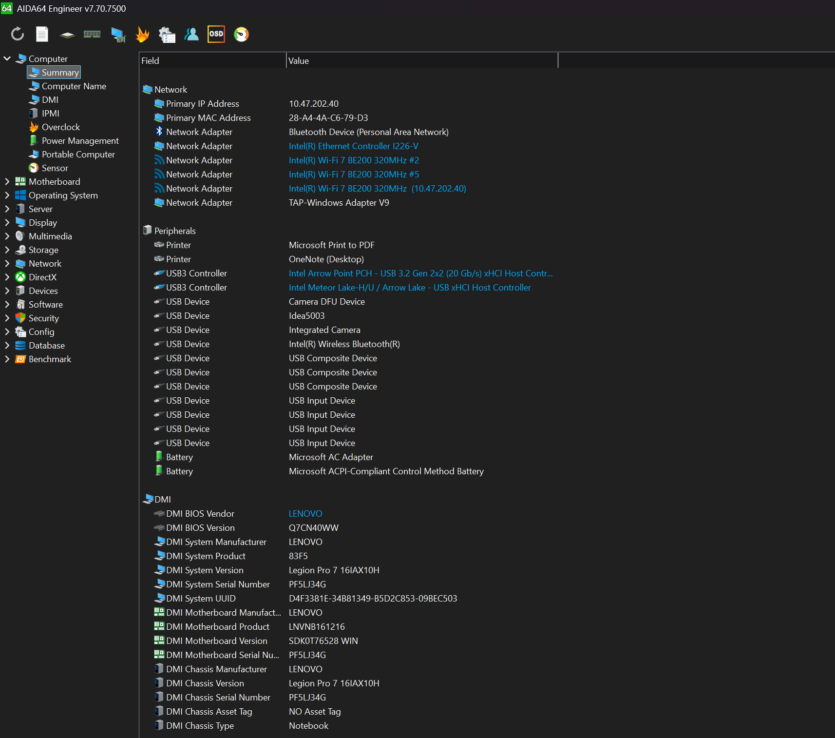Click the Refresh toolbar icon
Screen dimensions: 835x738
click(17, 35)
